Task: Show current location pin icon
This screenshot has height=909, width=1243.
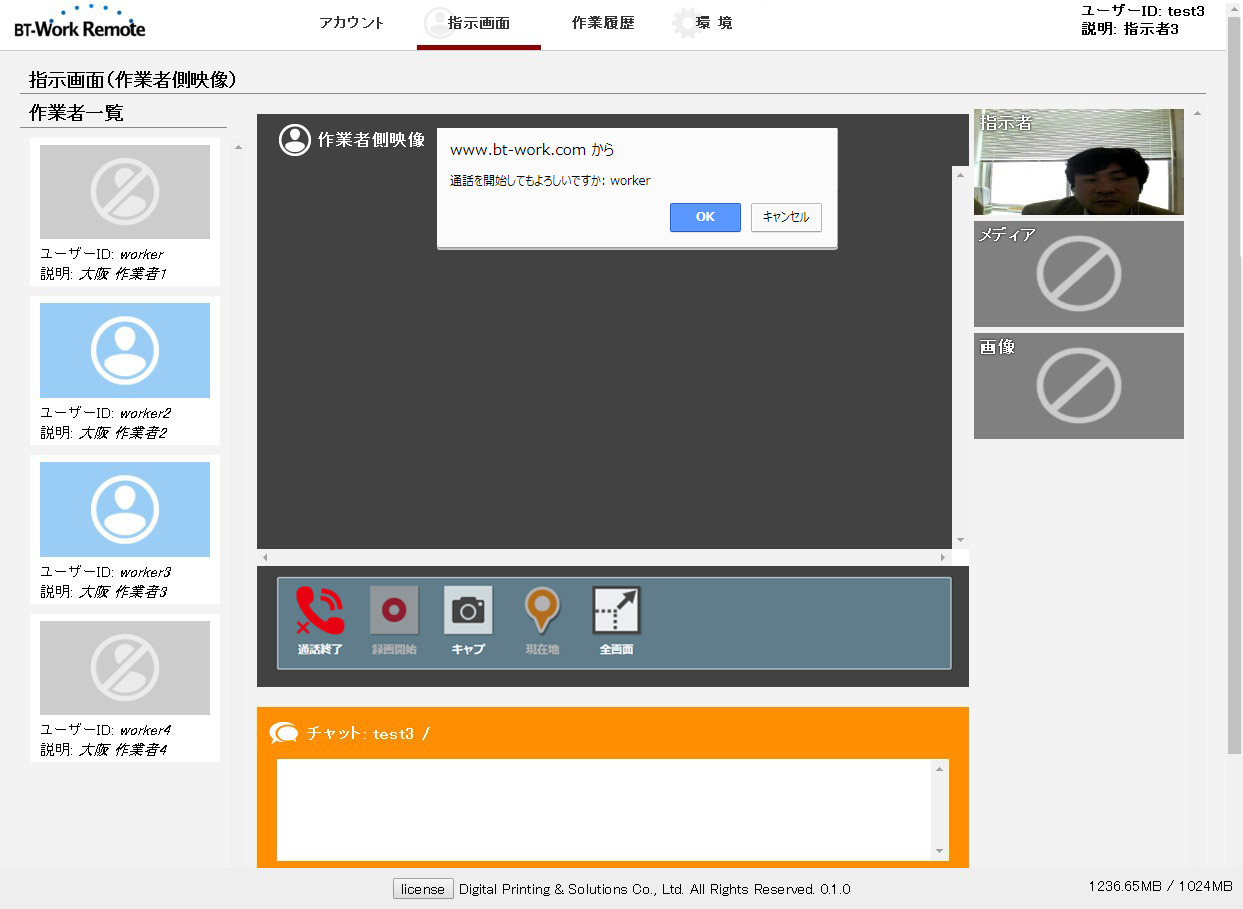Action: tap(542, 611)
